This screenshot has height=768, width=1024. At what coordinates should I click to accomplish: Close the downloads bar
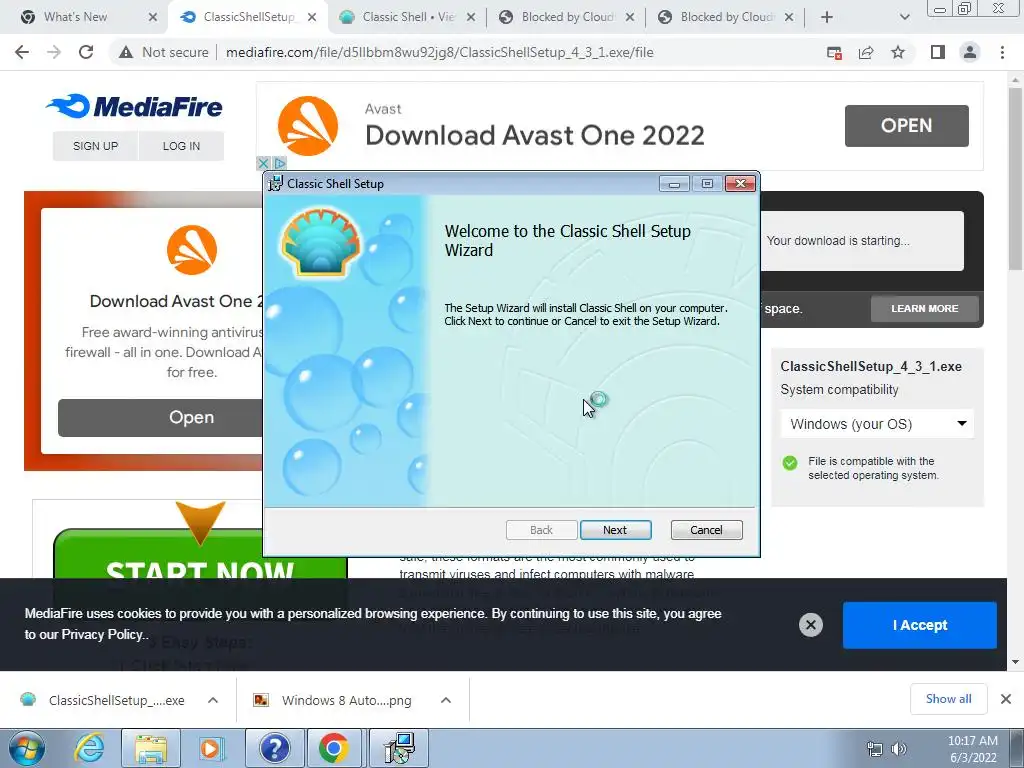coord(1006,699)
